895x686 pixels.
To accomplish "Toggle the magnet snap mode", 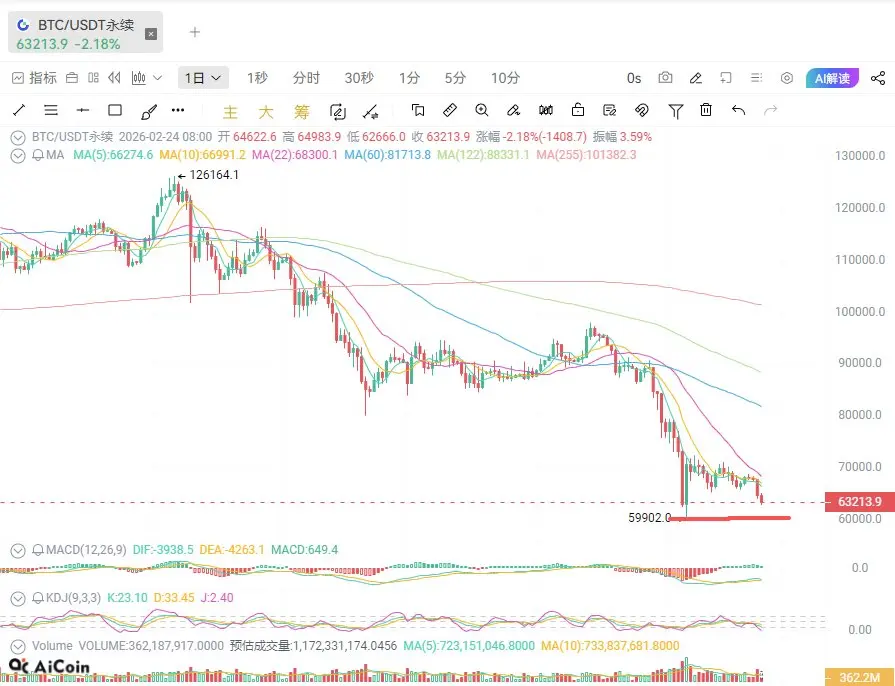I will (x=642, y=110).
